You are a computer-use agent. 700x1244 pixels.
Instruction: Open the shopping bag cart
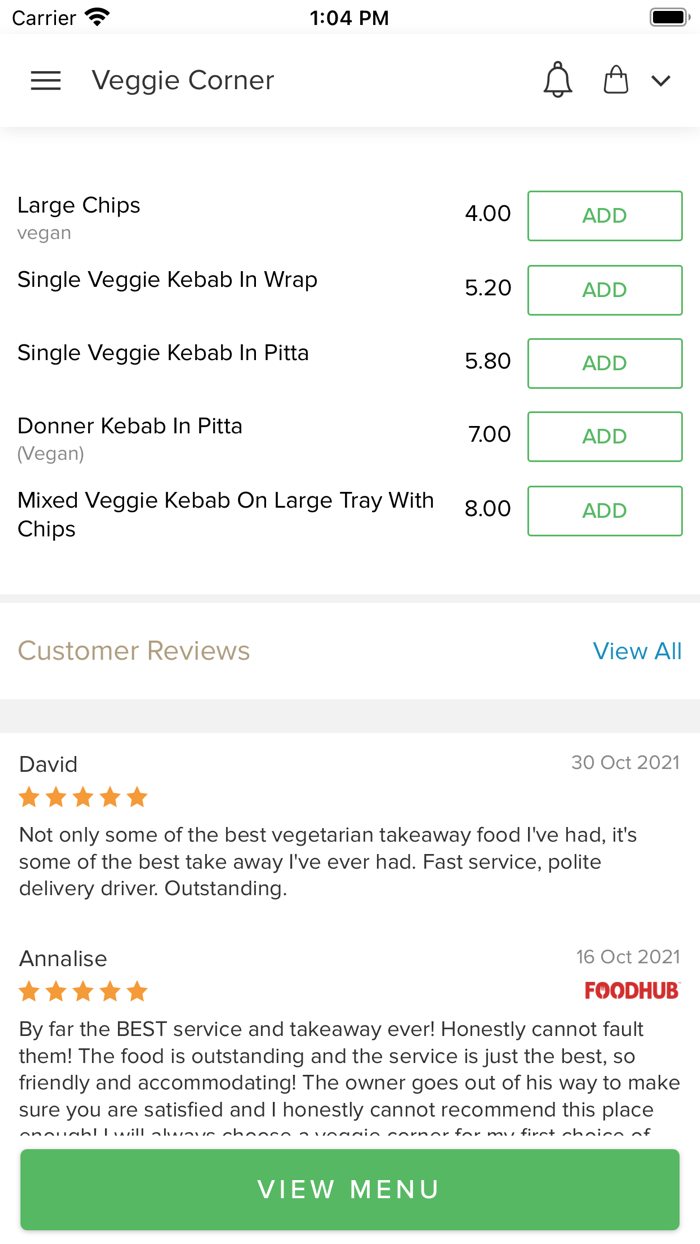[616, 80]
